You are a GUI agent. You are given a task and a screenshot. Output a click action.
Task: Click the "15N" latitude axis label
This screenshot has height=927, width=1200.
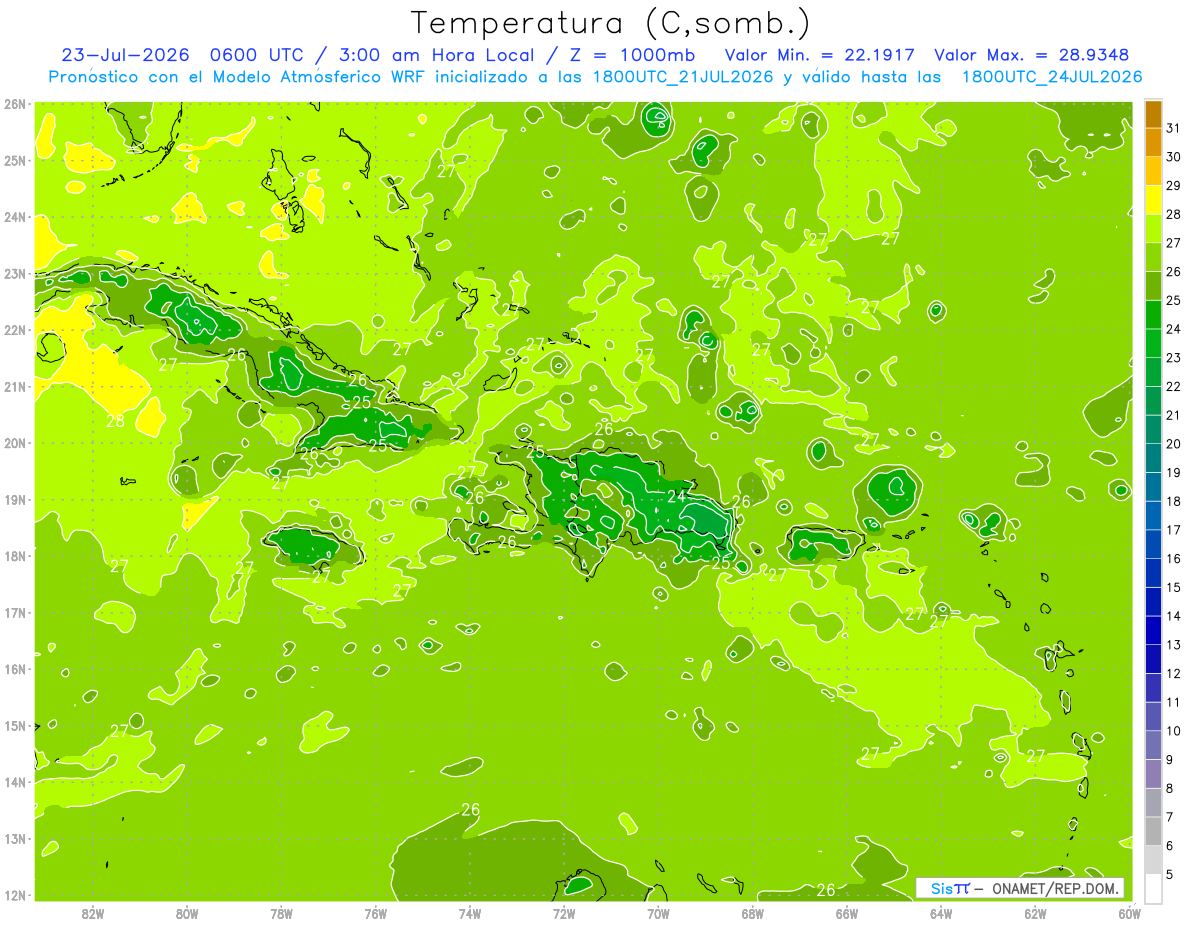coord(15,725)
